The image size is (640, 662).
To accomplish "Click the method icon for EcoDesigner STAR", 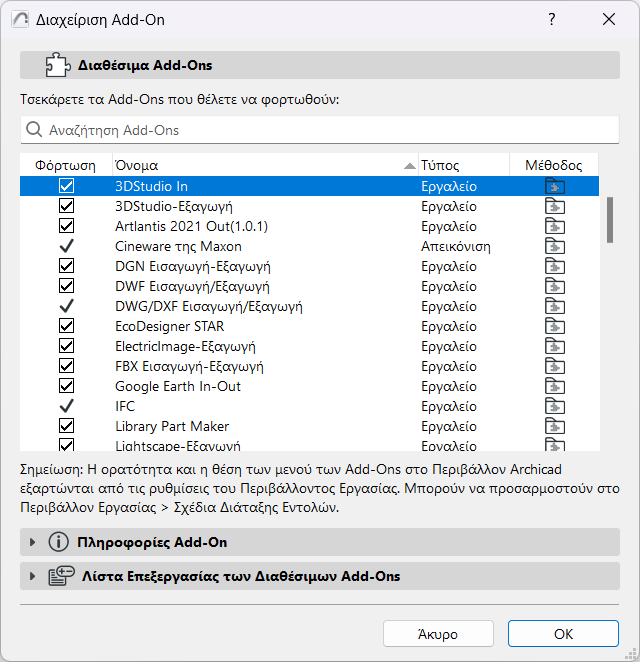I will [555, 326].
